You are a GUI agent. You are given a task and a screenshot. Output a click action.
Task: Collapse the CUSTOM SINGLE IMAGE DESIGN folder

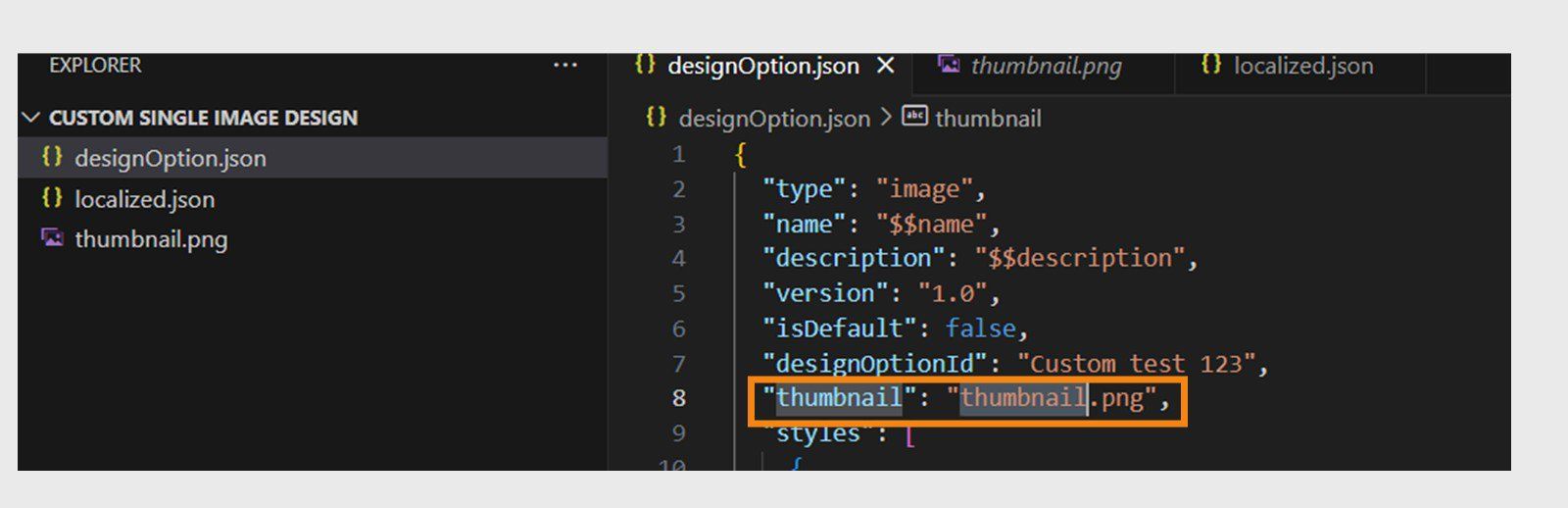tap(31, 118)
